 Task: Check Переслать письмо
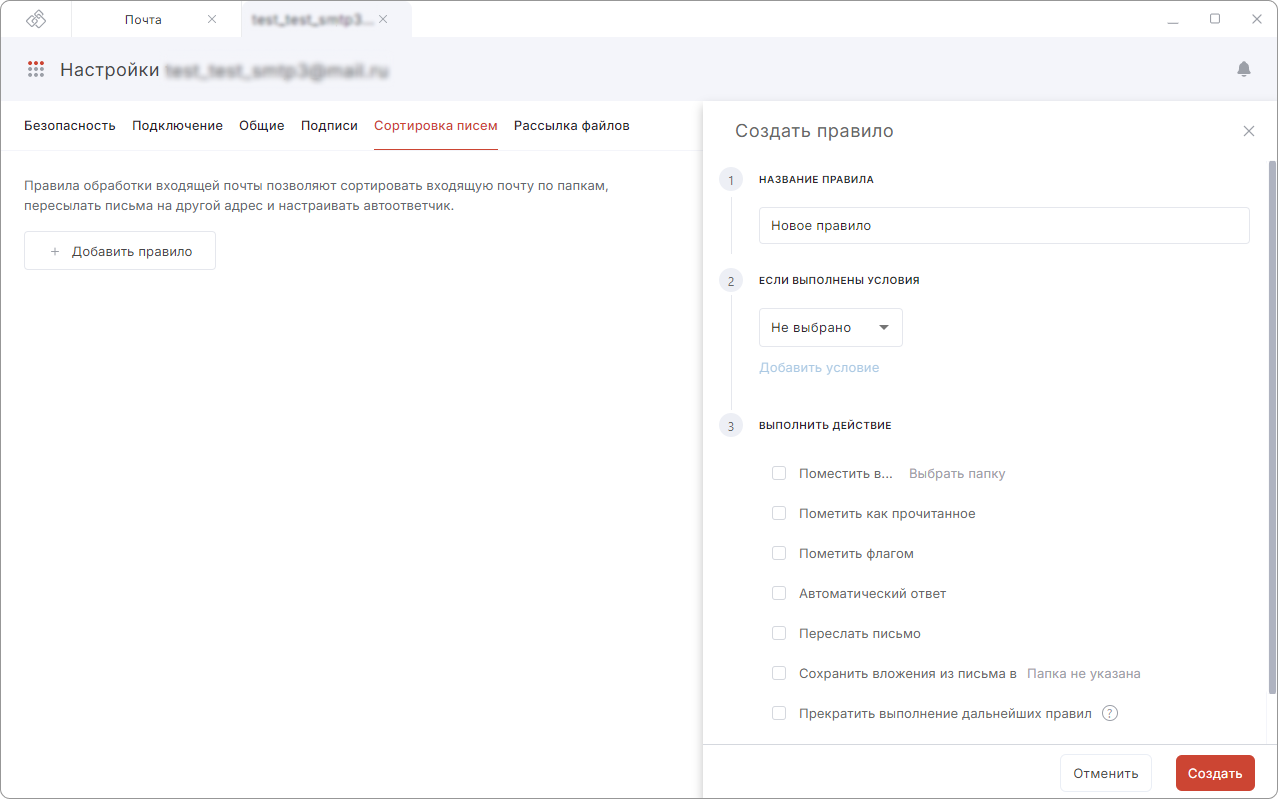(779, 633)
